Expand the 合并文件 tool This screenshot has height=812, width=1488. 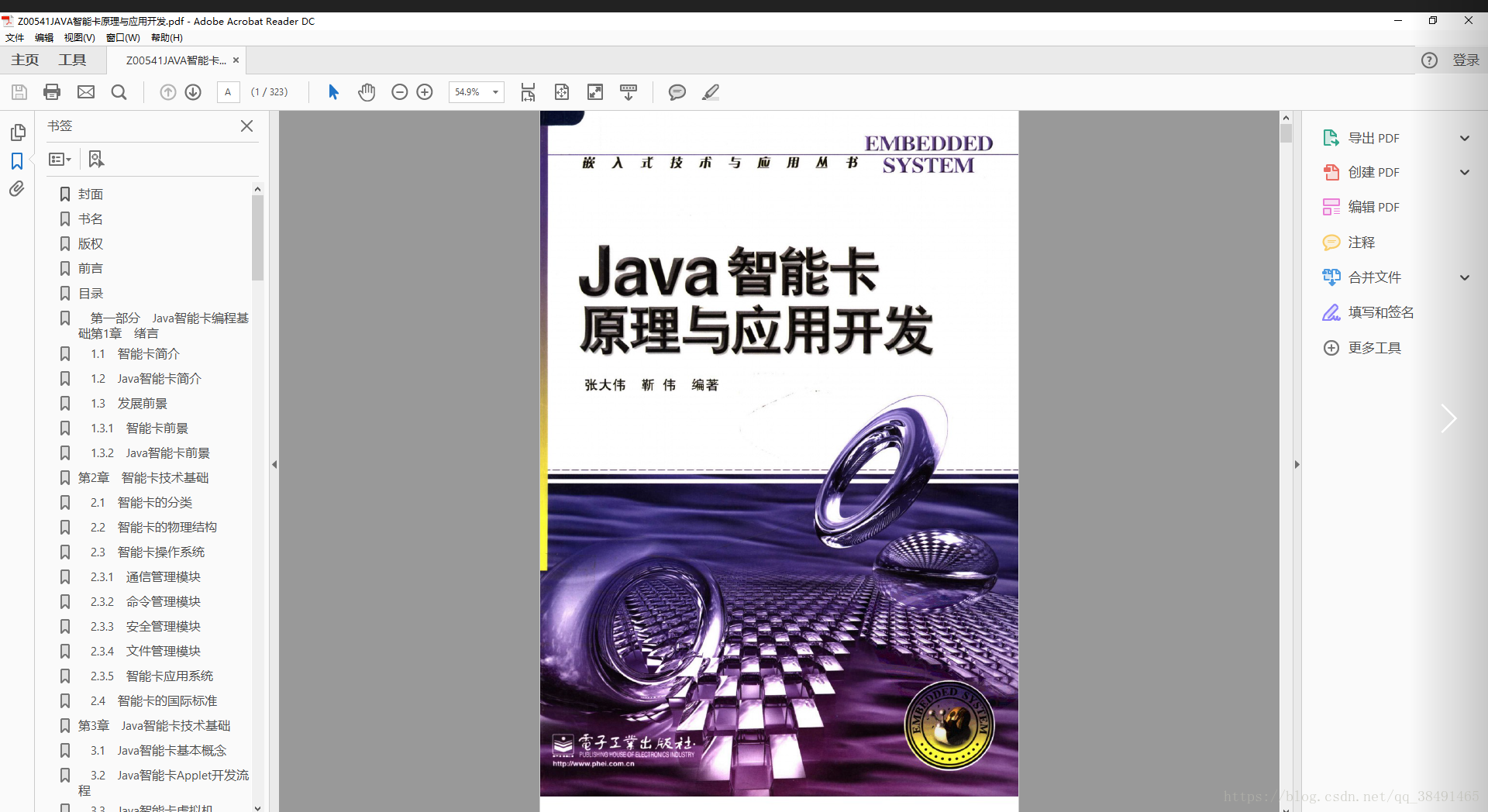tap(1465, 277)
